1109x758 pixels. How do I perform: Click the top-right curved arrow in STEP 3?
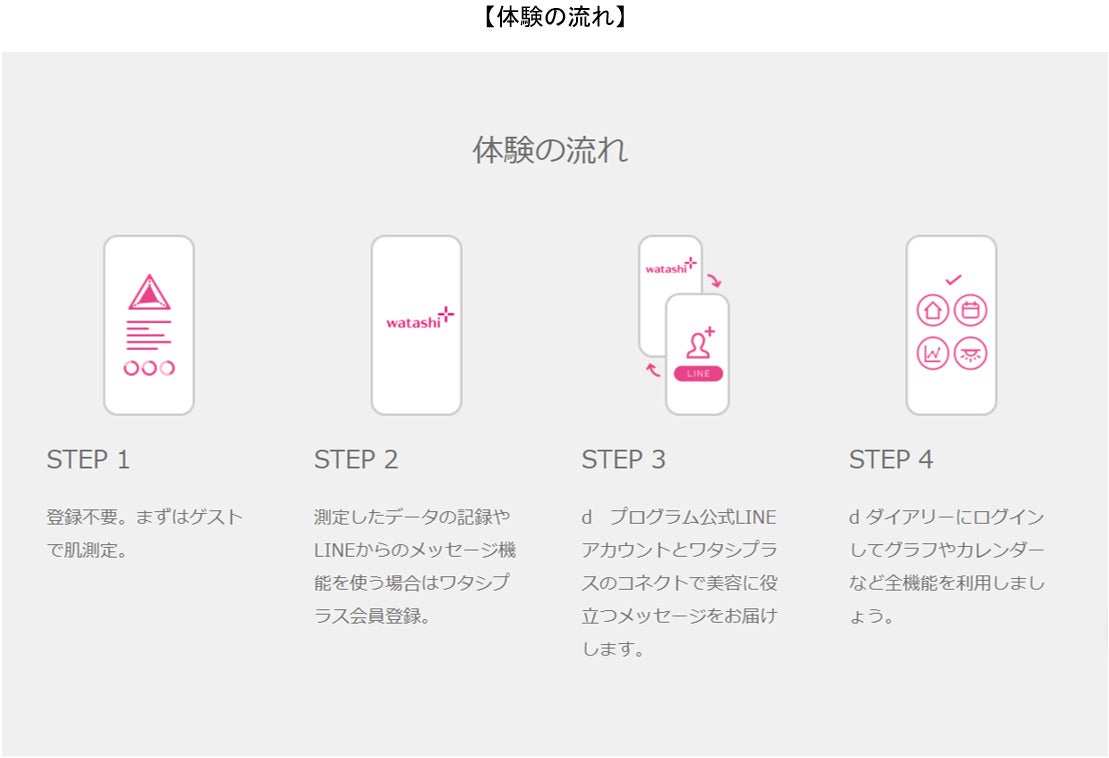click(714, 281)
